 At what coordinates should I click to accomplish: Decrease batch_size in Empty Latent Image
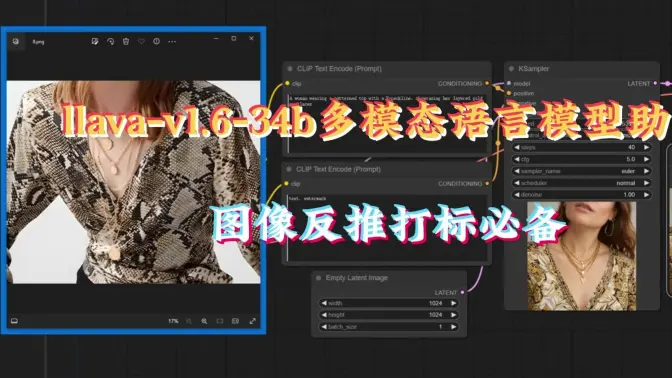click(x=324, y=327)
